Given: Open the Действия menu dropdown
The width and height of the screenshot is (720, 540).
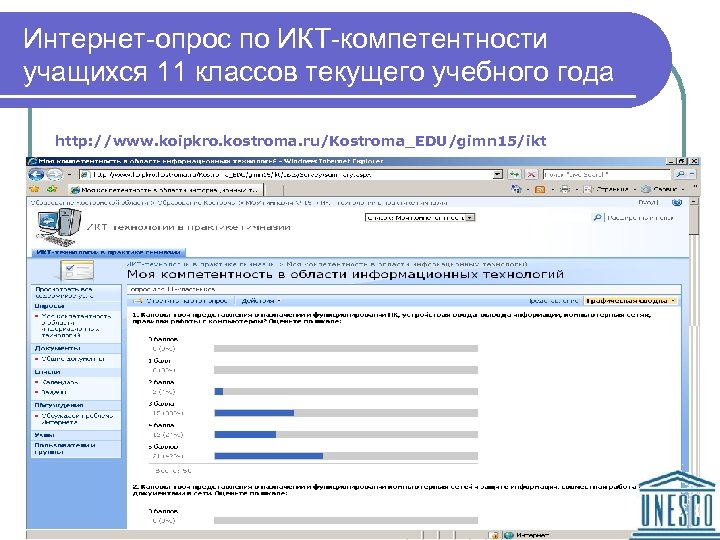Looking at the screenshot, I should click(261, 301).
